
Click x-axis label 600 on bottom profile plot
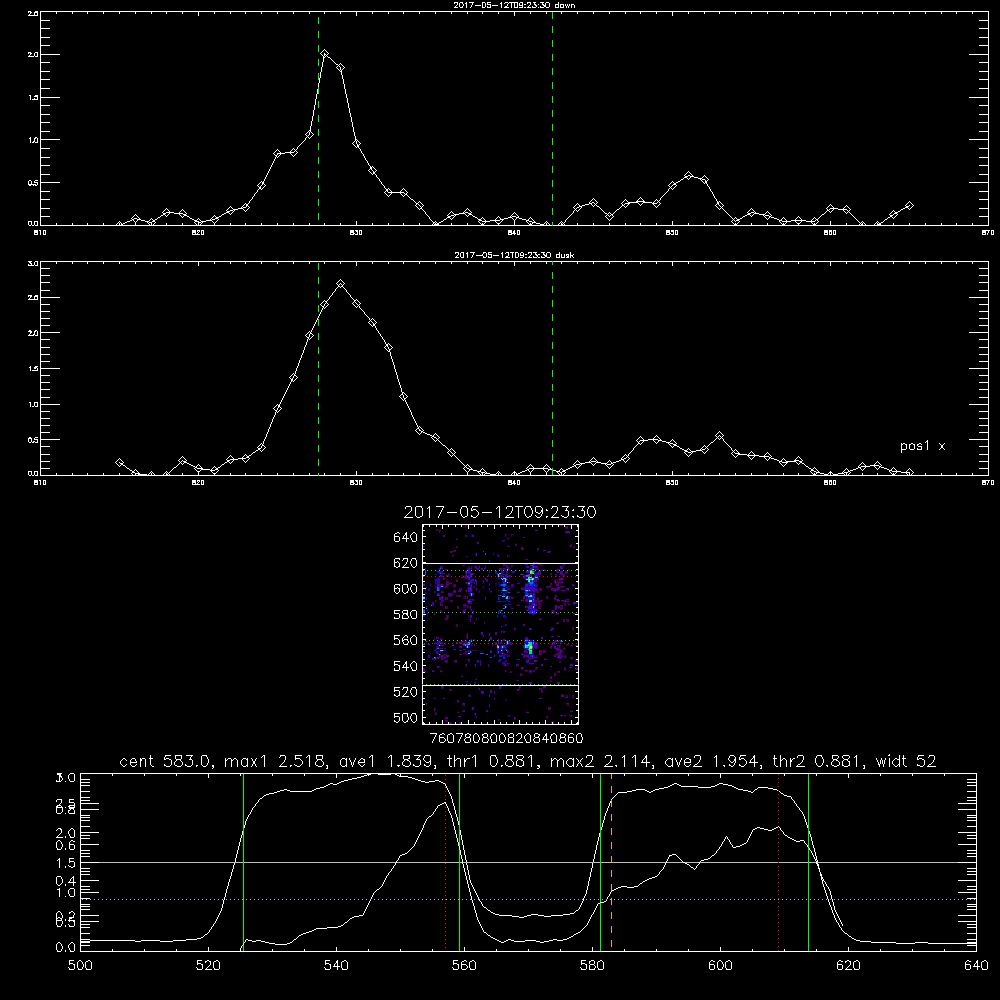coord(720,966)
